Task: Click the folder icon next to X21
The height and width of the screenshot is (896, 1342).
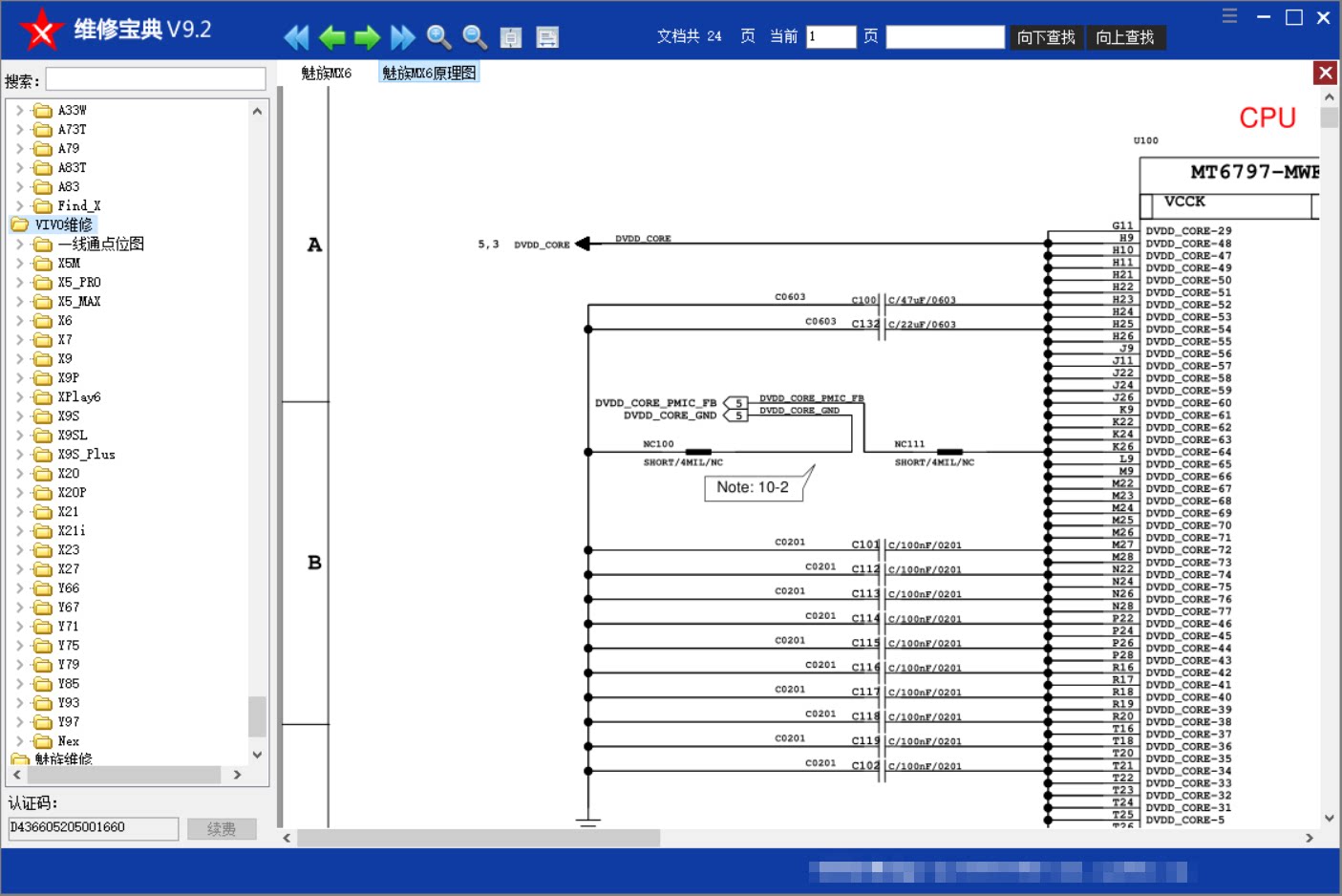Action: pyautogui.click(x=43, y=512)
